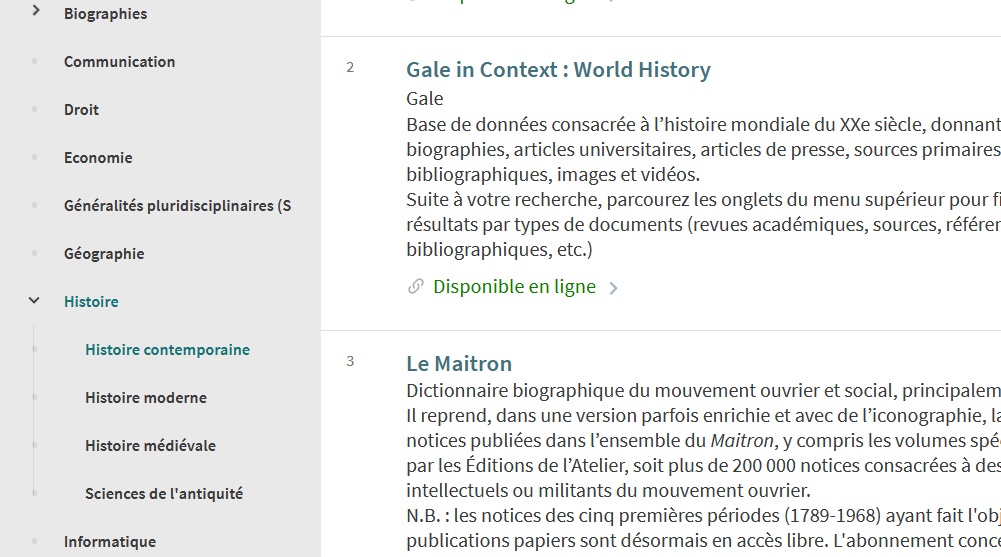Screen dimensions: 1001x557
Task: Select the Economie category
Action: [98, 158]
